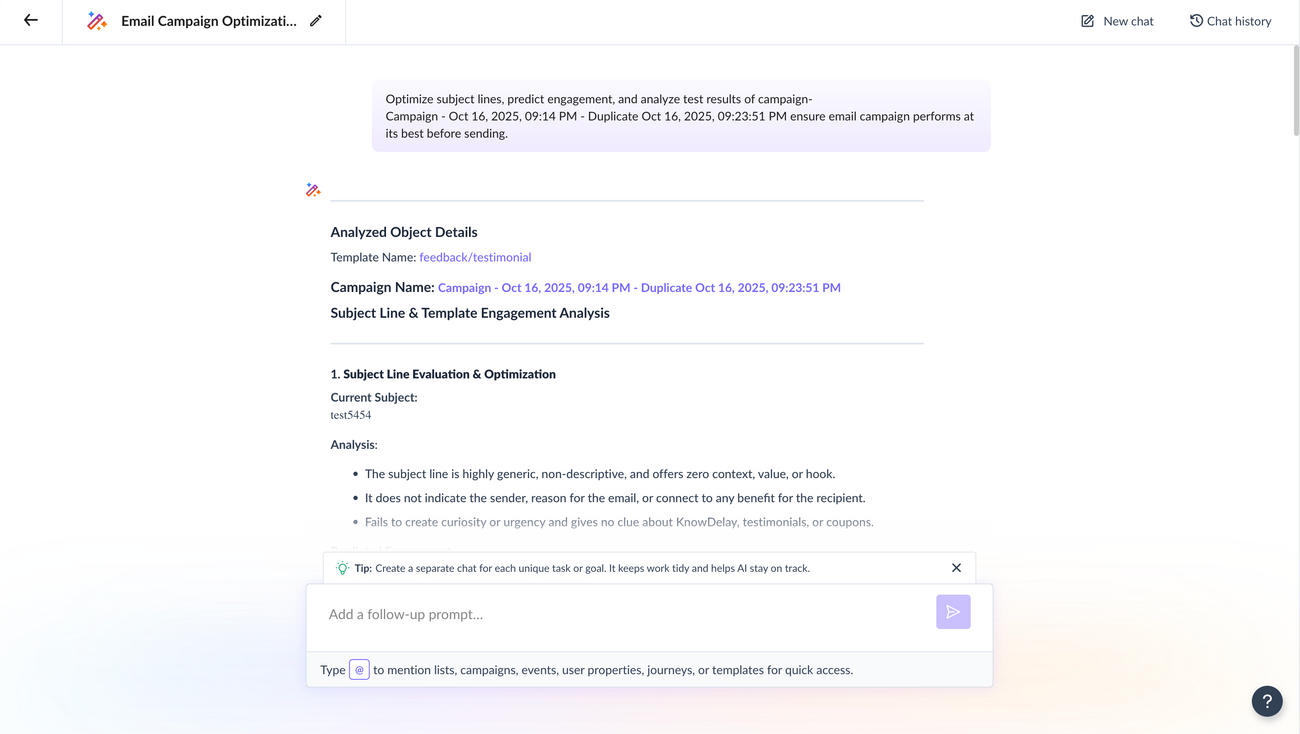Screen dimensions: 1300x734
Task: Click the sparkle icon beside the AI response
Action: [x=312, y=188]
